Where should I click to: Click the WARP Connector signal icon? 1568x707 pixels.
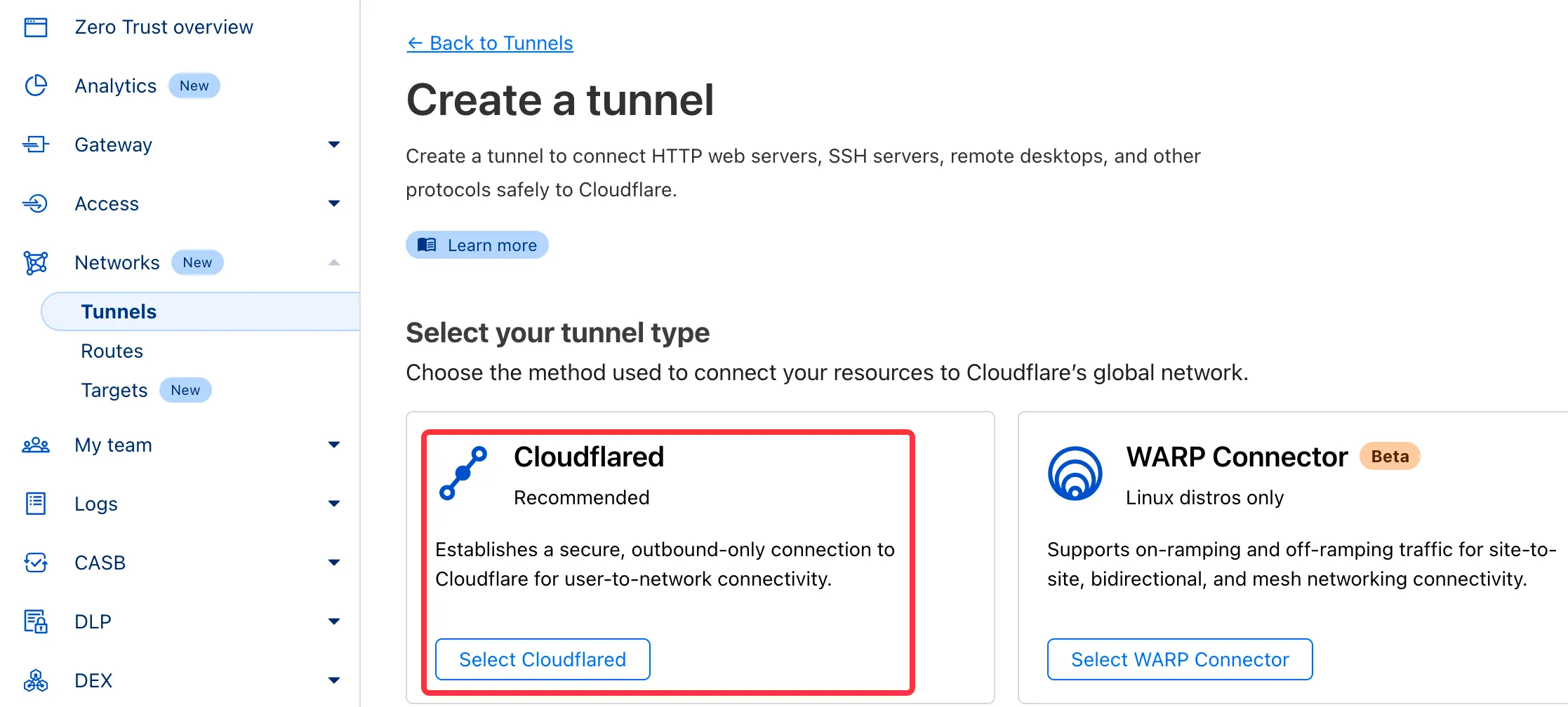coord(1075,473)
